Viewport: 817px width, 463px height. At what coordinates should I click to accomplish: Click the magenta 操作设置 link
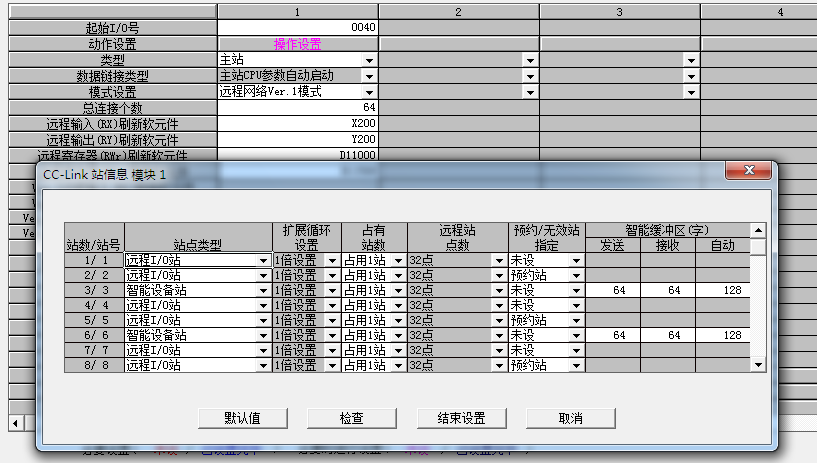[x=298, y=44]
